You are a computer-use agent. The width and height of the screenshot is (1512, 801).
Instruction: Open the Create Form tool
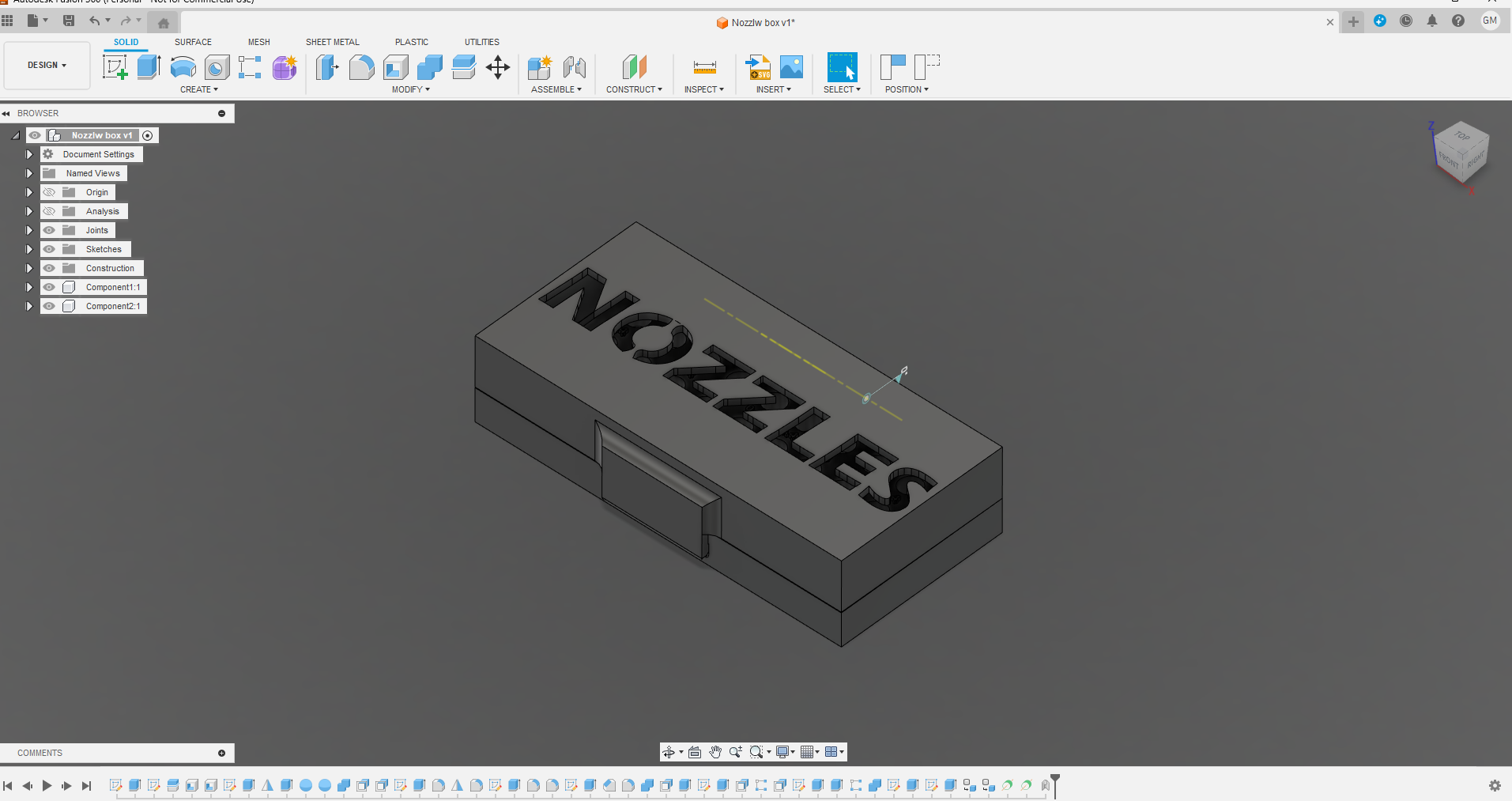(x=284, y=66)
